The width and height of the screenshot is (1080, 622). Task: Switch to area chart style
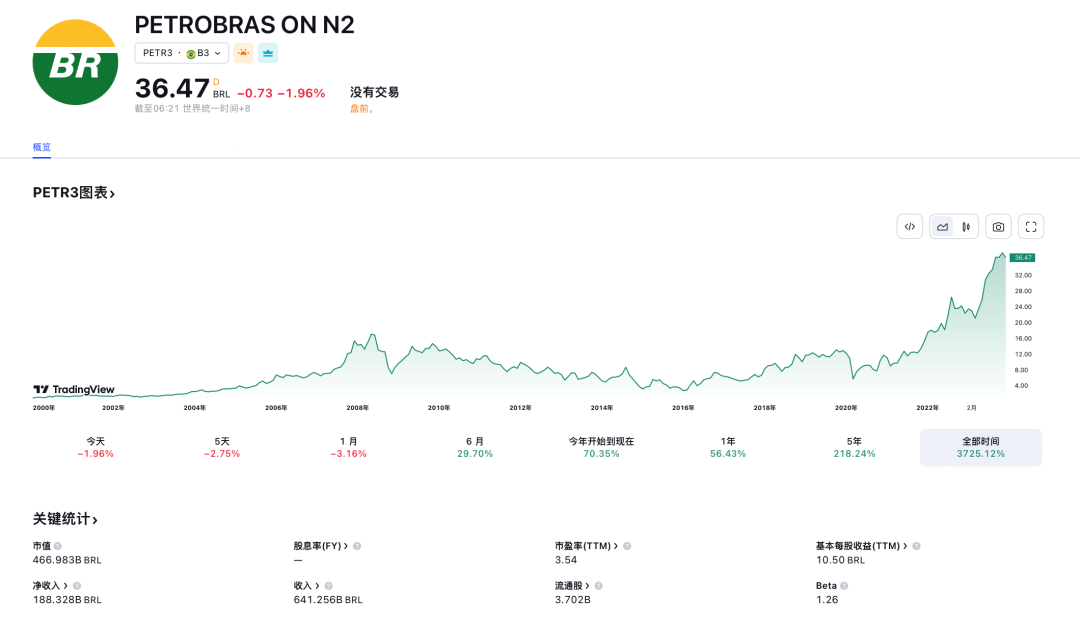pos(942,227)
